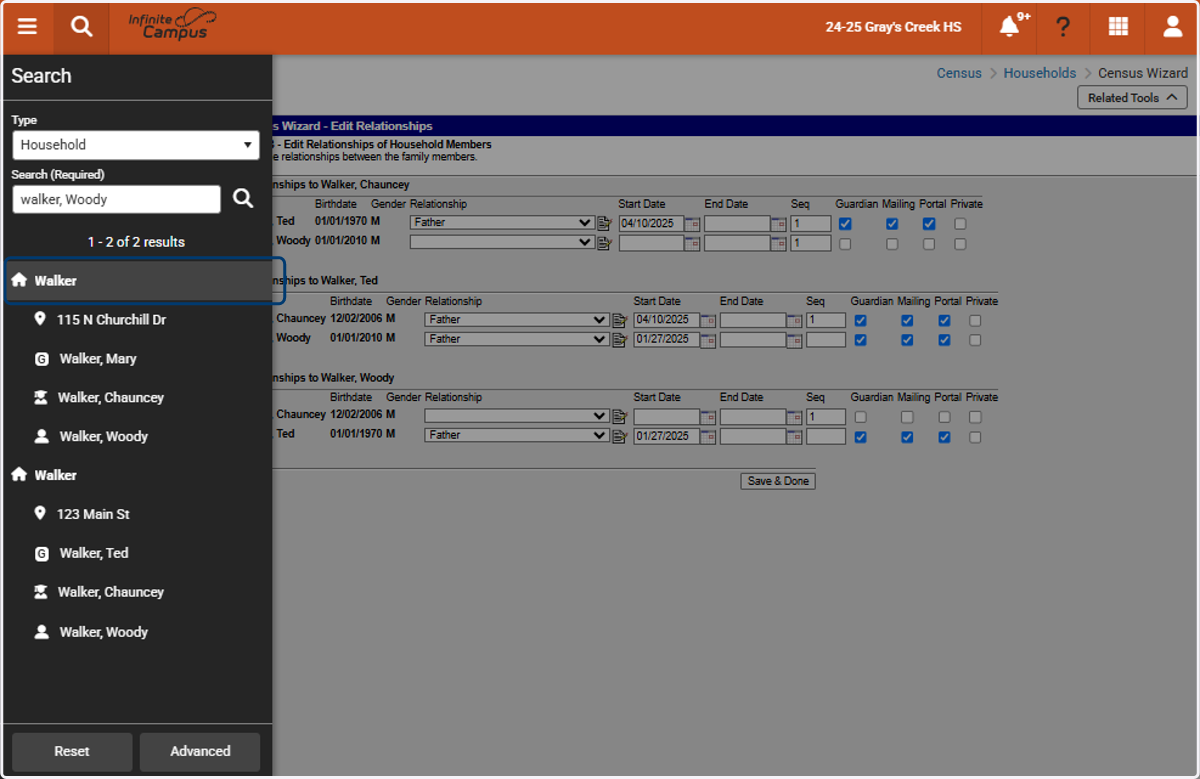This screenshot has height=779, width=1200.
Task: Click student icon beside first Walker, Chauncey
Action: [41, 397]
